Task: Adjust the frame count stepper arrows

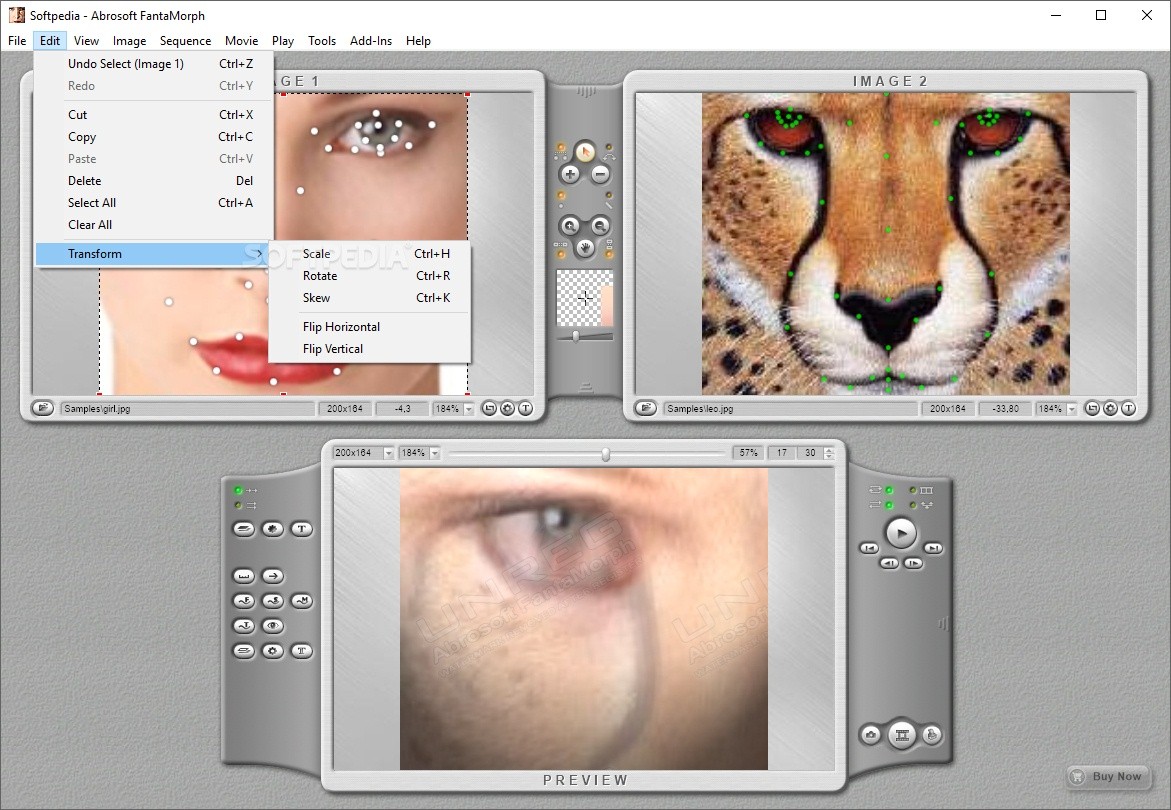Action: point(829,453)
